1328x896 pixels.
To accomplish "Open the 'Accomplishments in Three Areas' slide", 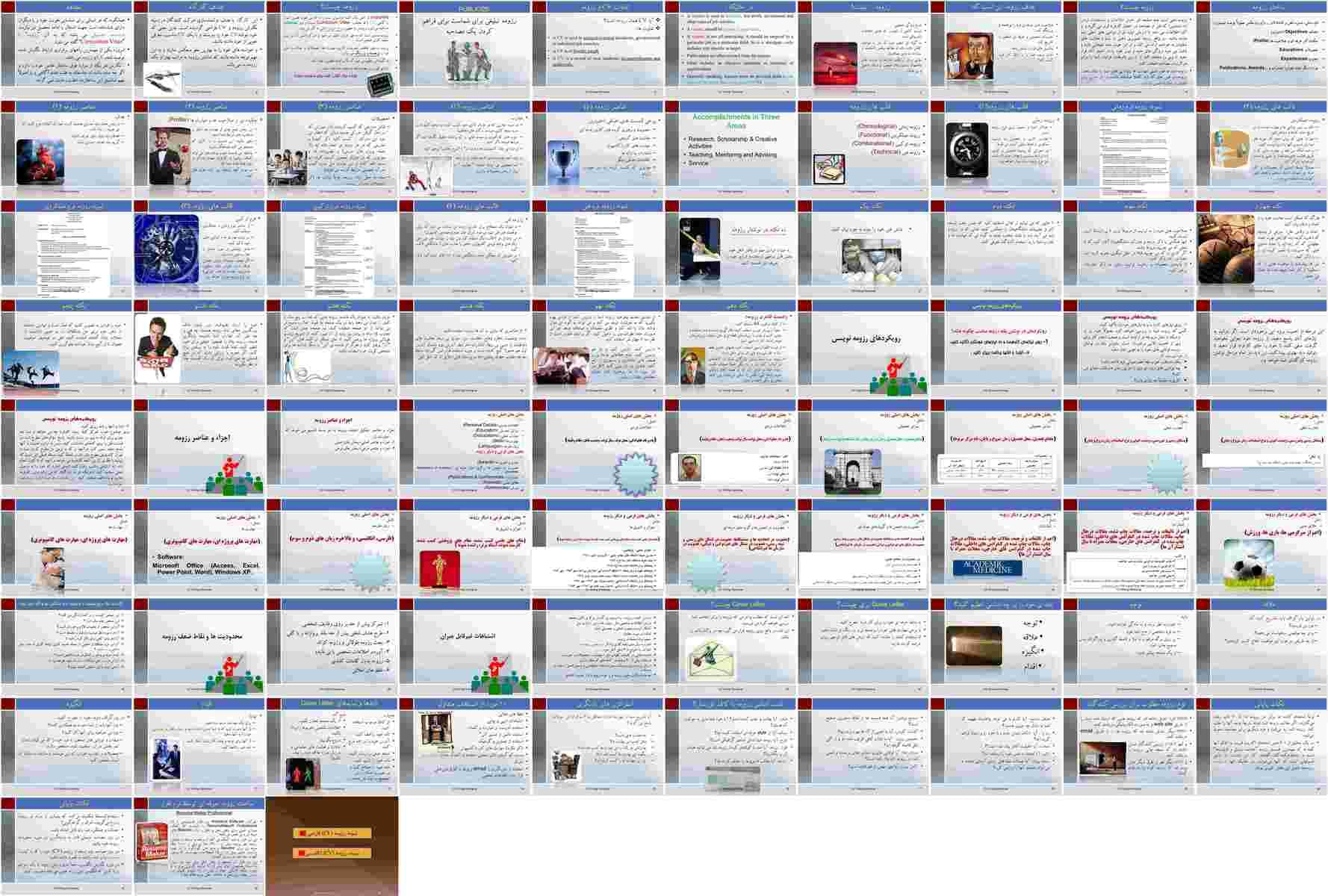I will coord(730,149).
